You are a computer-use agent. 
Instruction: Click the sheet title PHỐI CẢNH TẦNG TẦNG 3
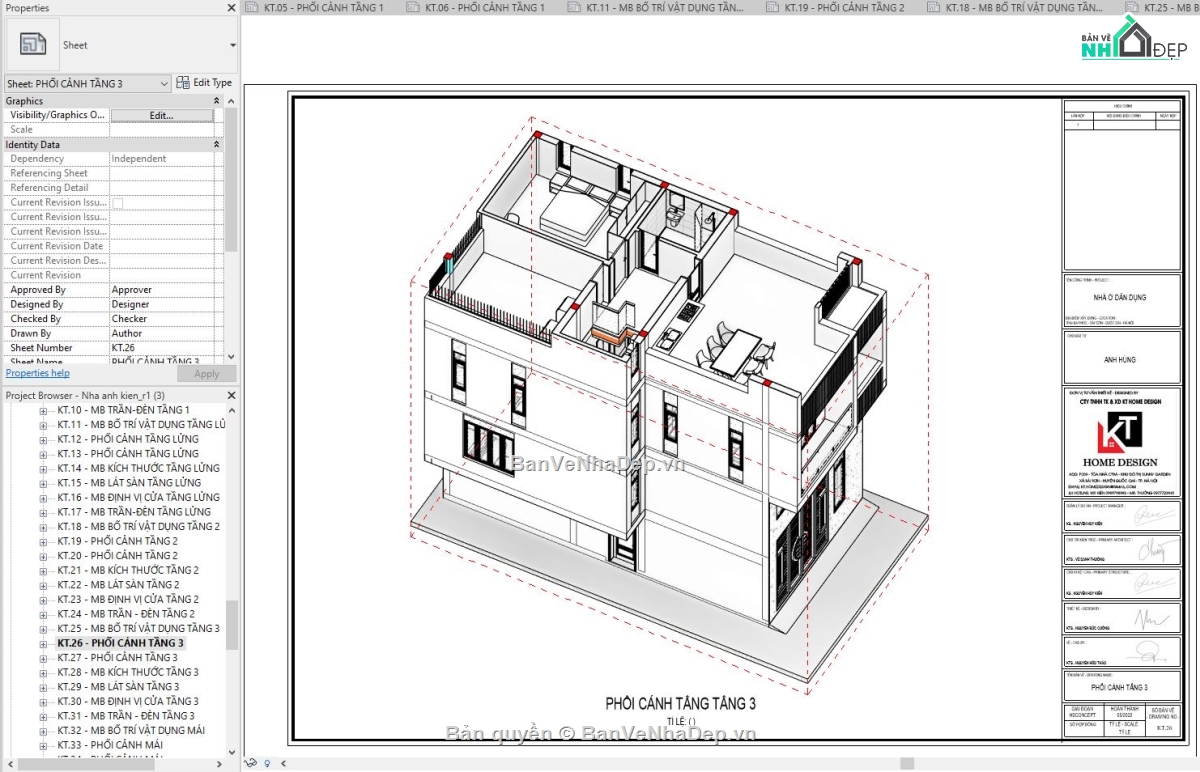(x=680, y=704)
